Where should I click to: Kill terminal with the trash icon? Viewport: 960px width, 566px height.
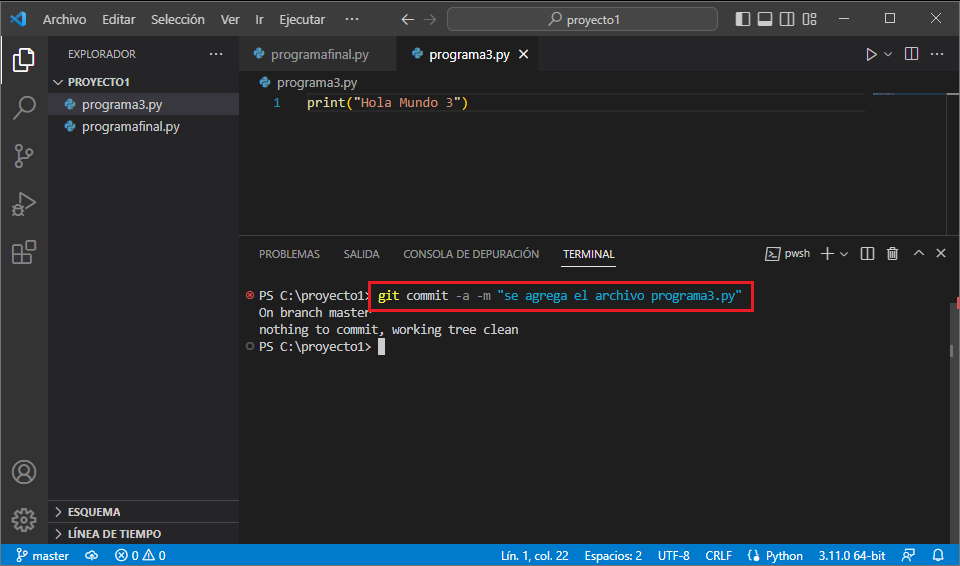point(892,254)
